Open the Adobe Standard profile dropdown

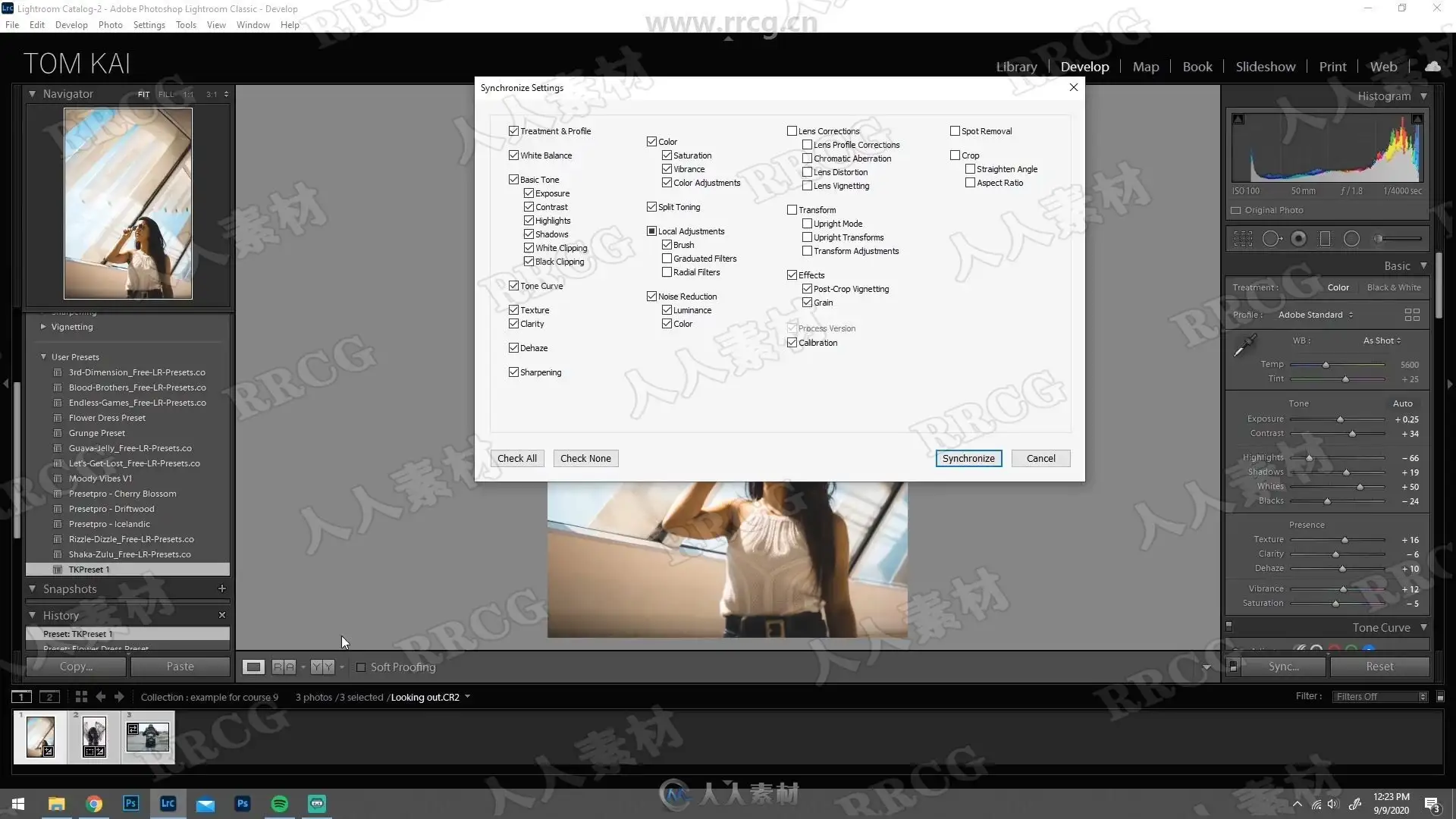tap(1315, 315)
